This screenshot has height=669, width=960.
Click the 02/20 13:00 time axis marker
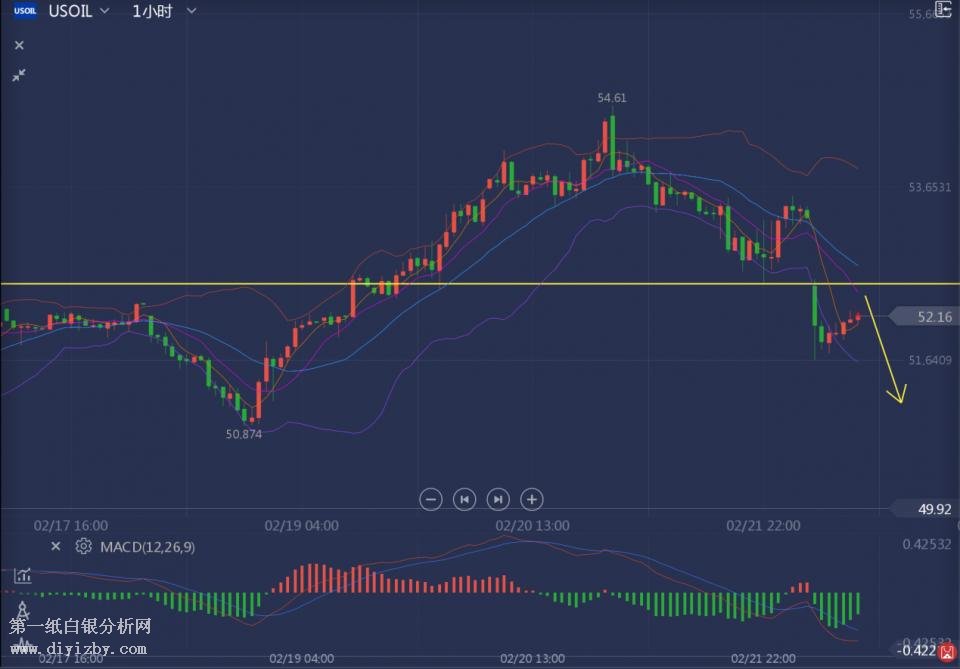(x=532, y=525)
